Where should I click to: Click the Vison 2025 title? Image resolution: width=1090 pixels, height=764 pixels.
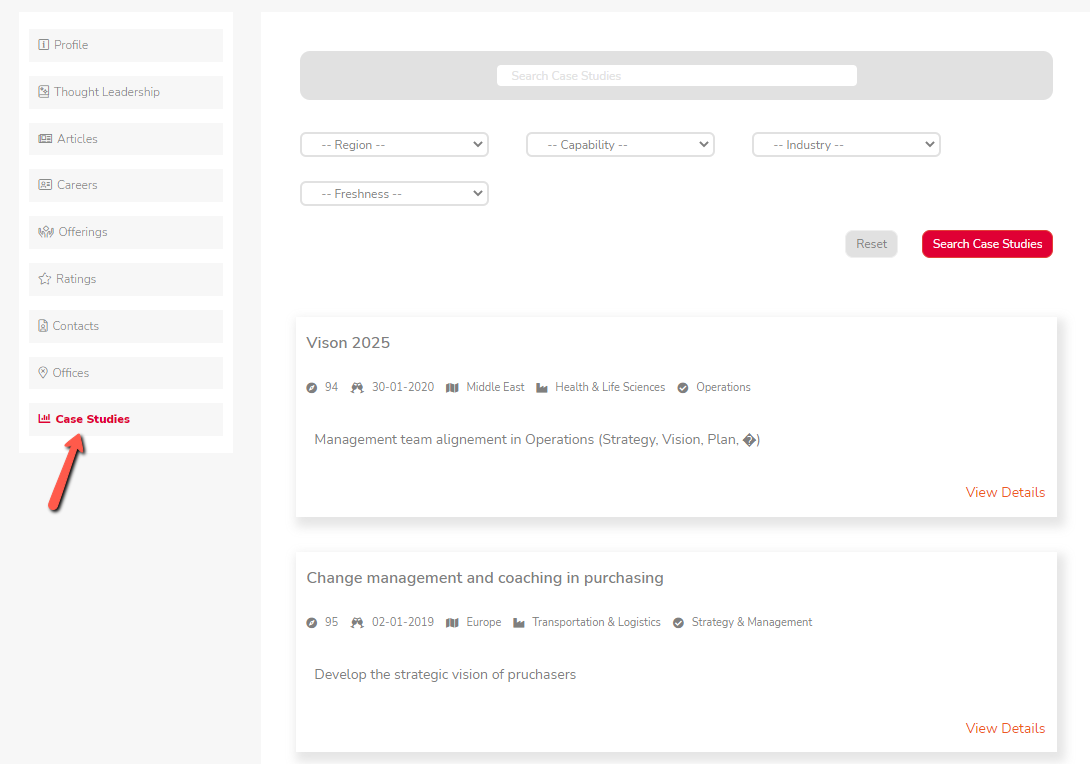point(348,343)
